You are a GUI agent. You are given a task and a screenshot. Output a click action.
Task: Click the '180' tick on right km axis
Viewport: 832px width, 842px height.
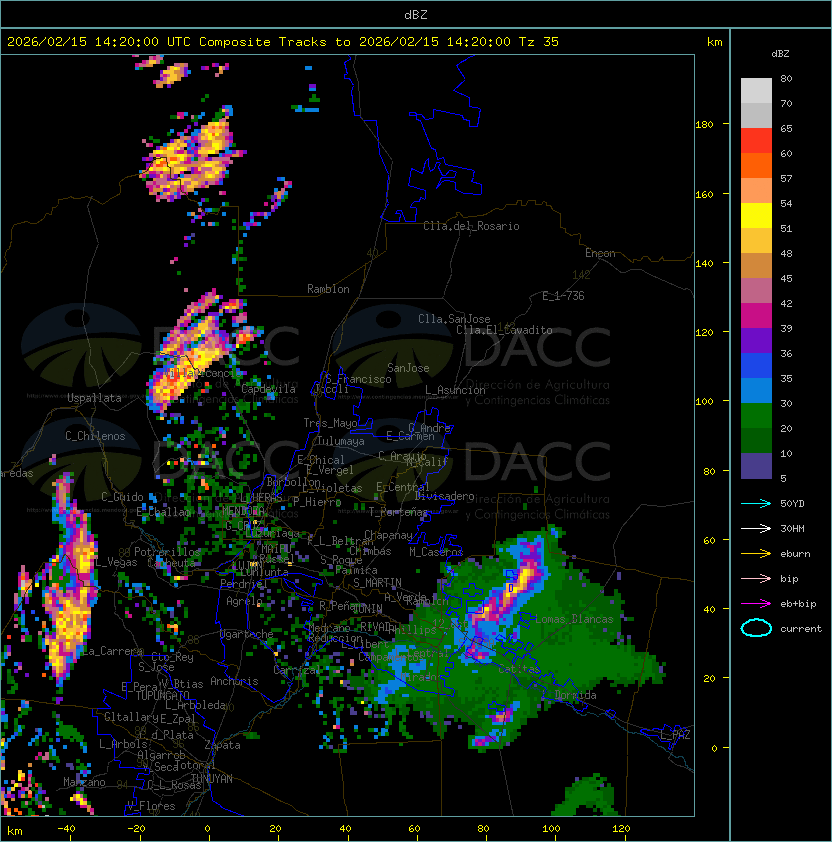[x=704, y=125]
